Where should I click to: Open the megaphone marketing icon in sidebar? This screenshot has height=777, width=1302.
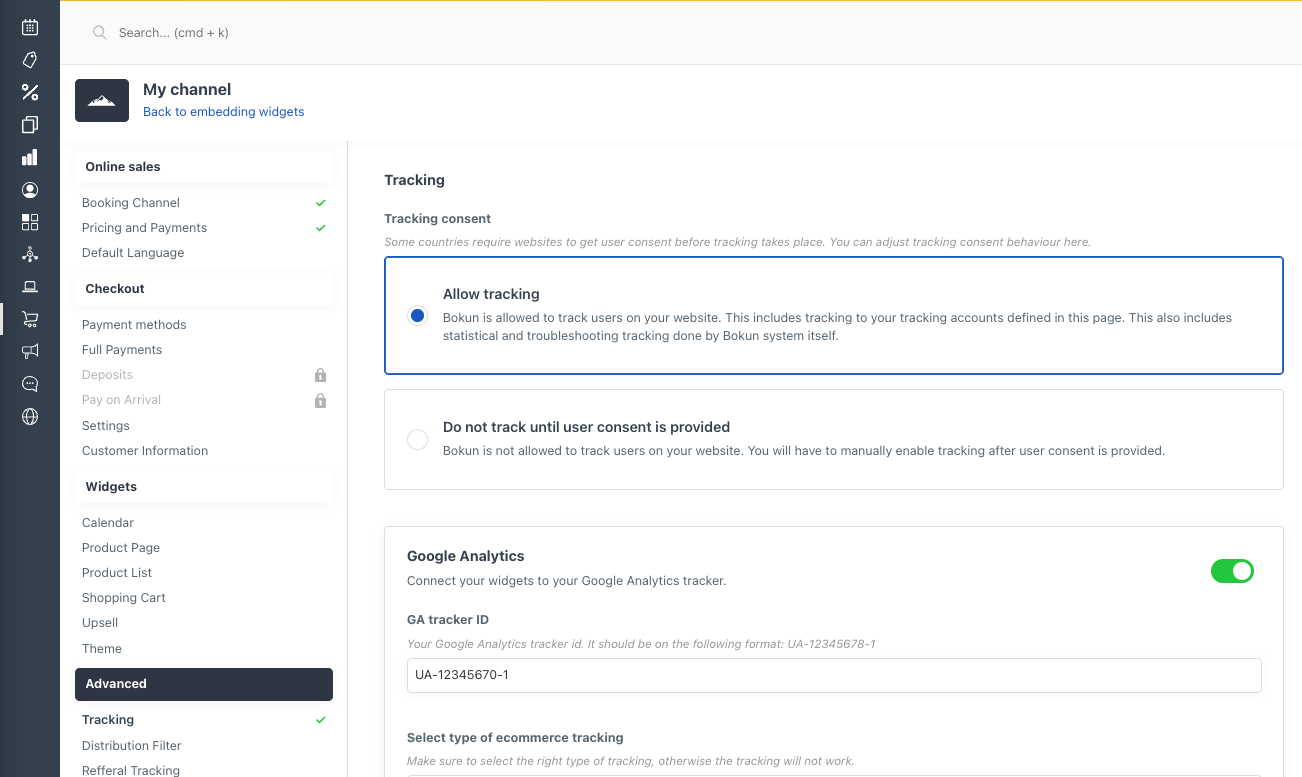pyautogui.click(x=30, y=351)
